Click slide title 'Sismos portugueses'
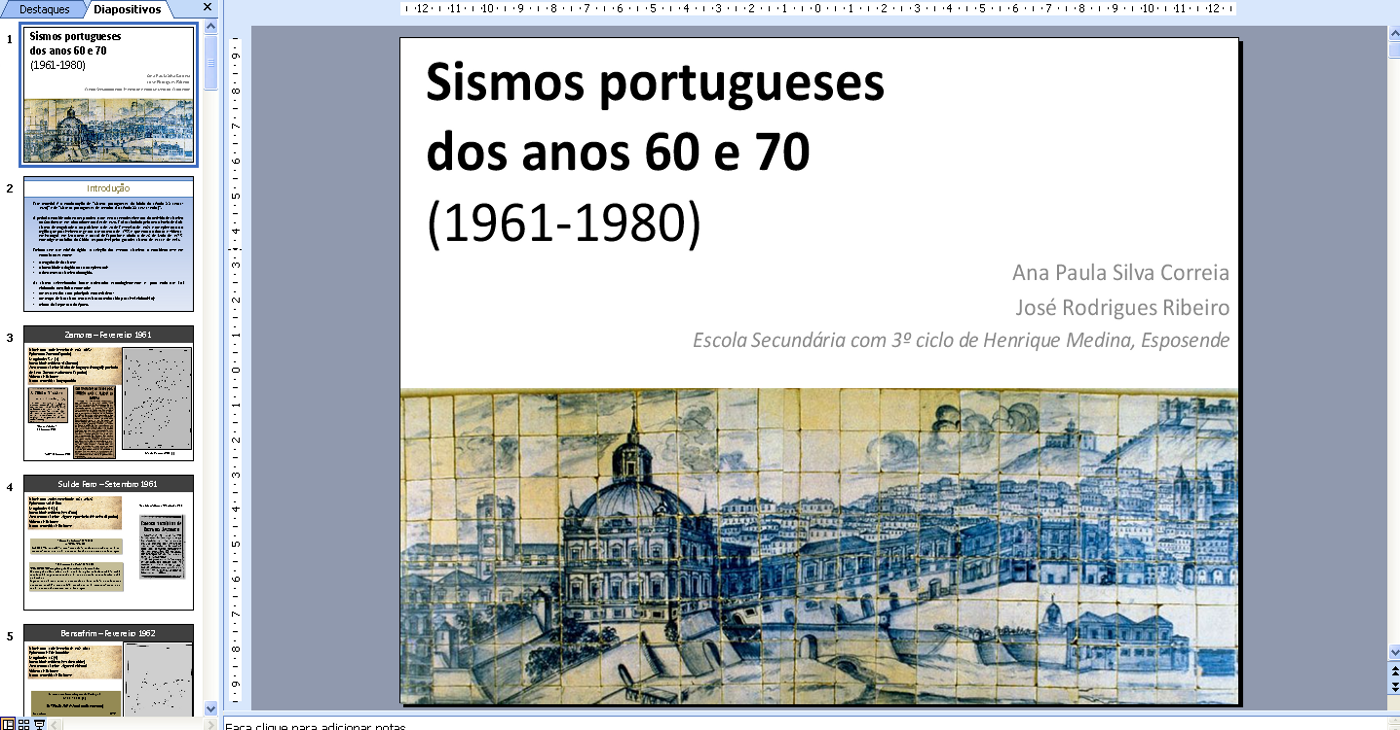Viewport: 1400px width, 730px height. coord(655,83)
